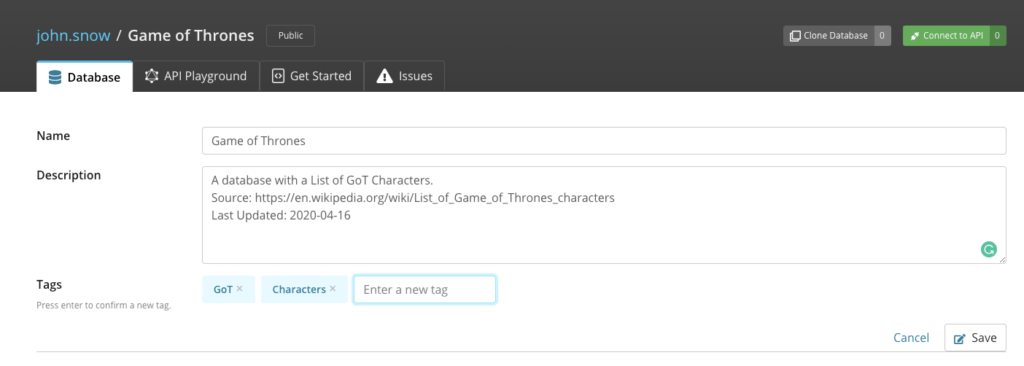This screenshot has height=366, width=1024.
Task: Click the Game of Thrones title heading
Action: pos(191,35)
